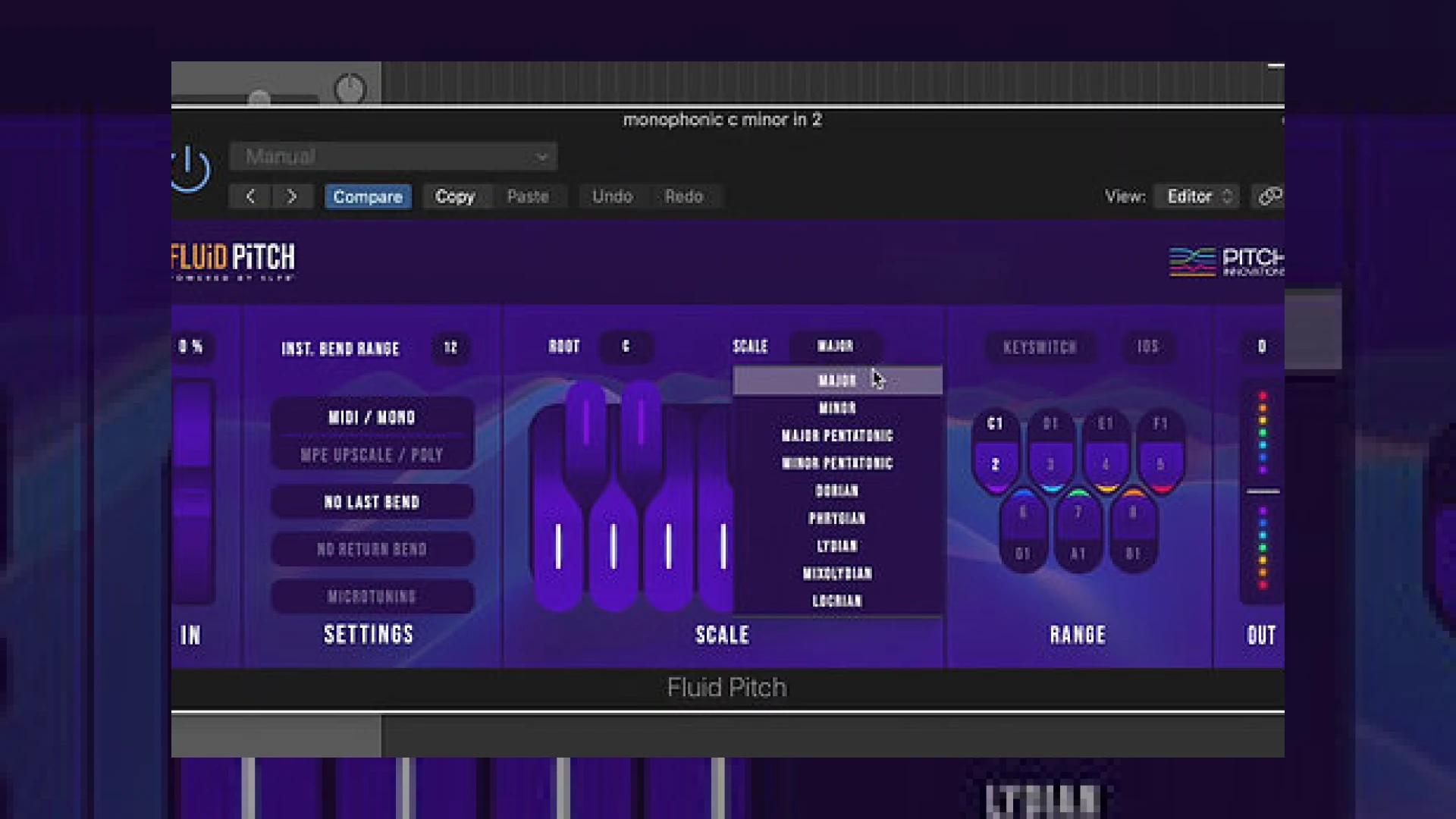
Task: Click the Redo button
Action: coord(684,196)
